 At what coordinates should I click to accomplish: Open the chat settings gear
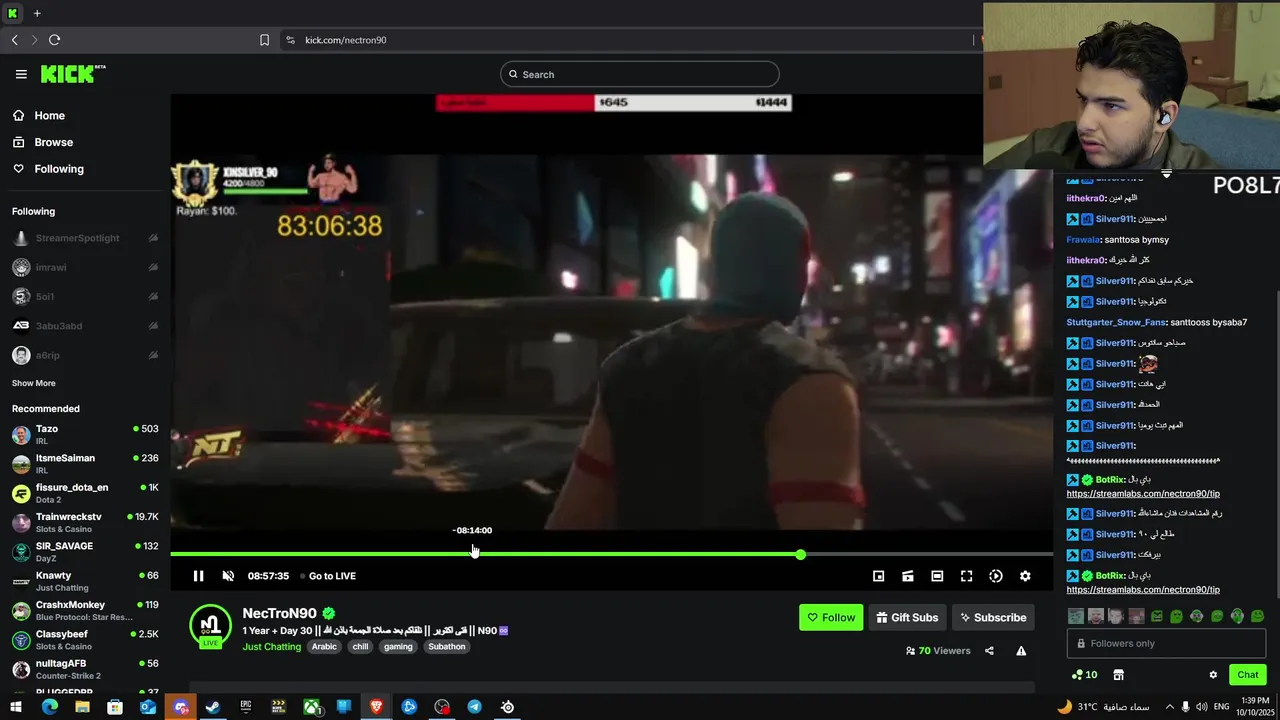(x=1213, y=675)
